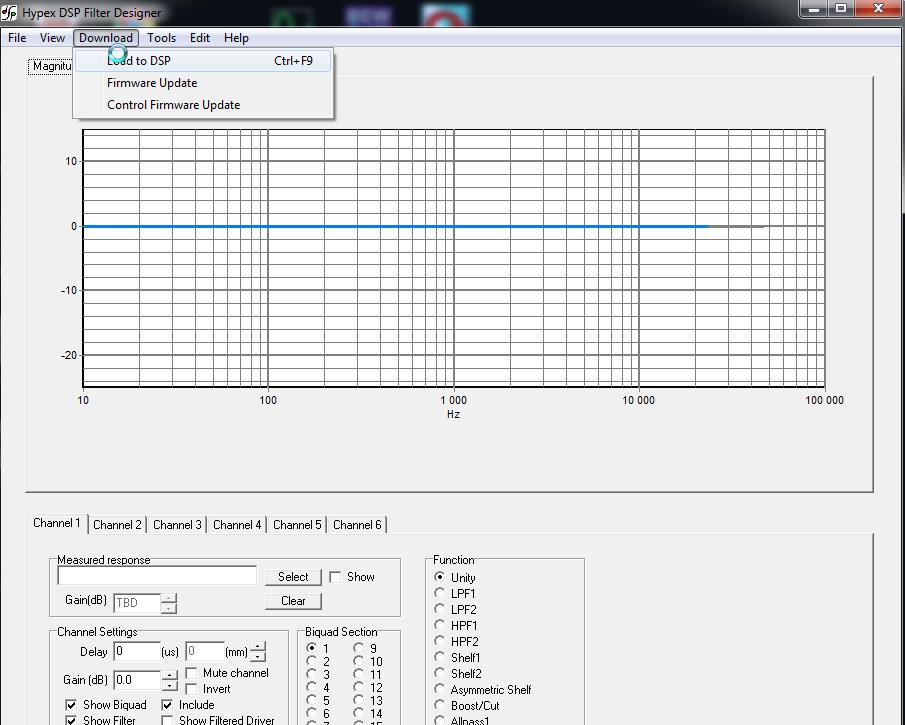Click the Hypex app icon in title bar
The image size is (905, 725).
point(9,12)
